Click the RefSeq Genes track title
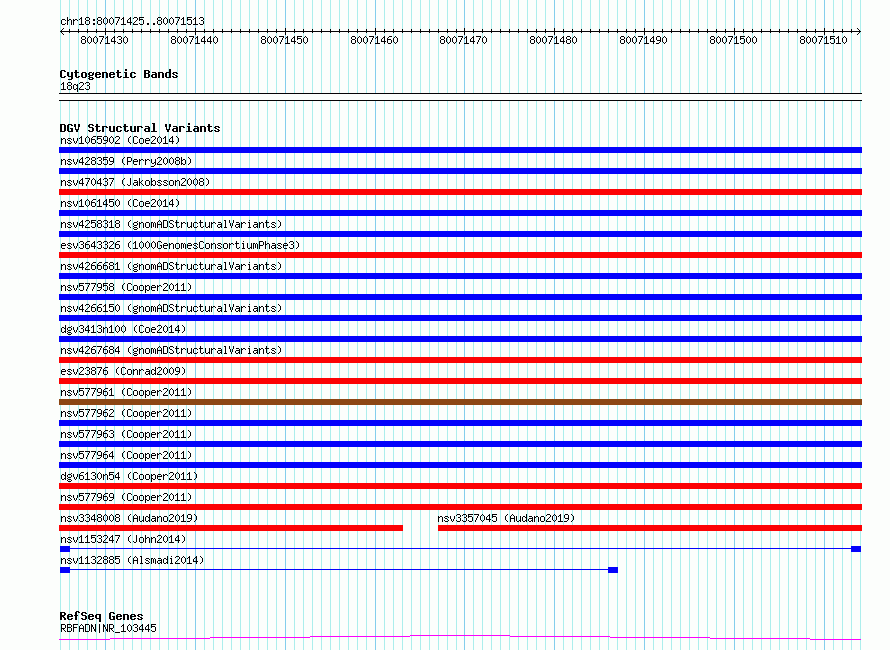 click(101, 616)
